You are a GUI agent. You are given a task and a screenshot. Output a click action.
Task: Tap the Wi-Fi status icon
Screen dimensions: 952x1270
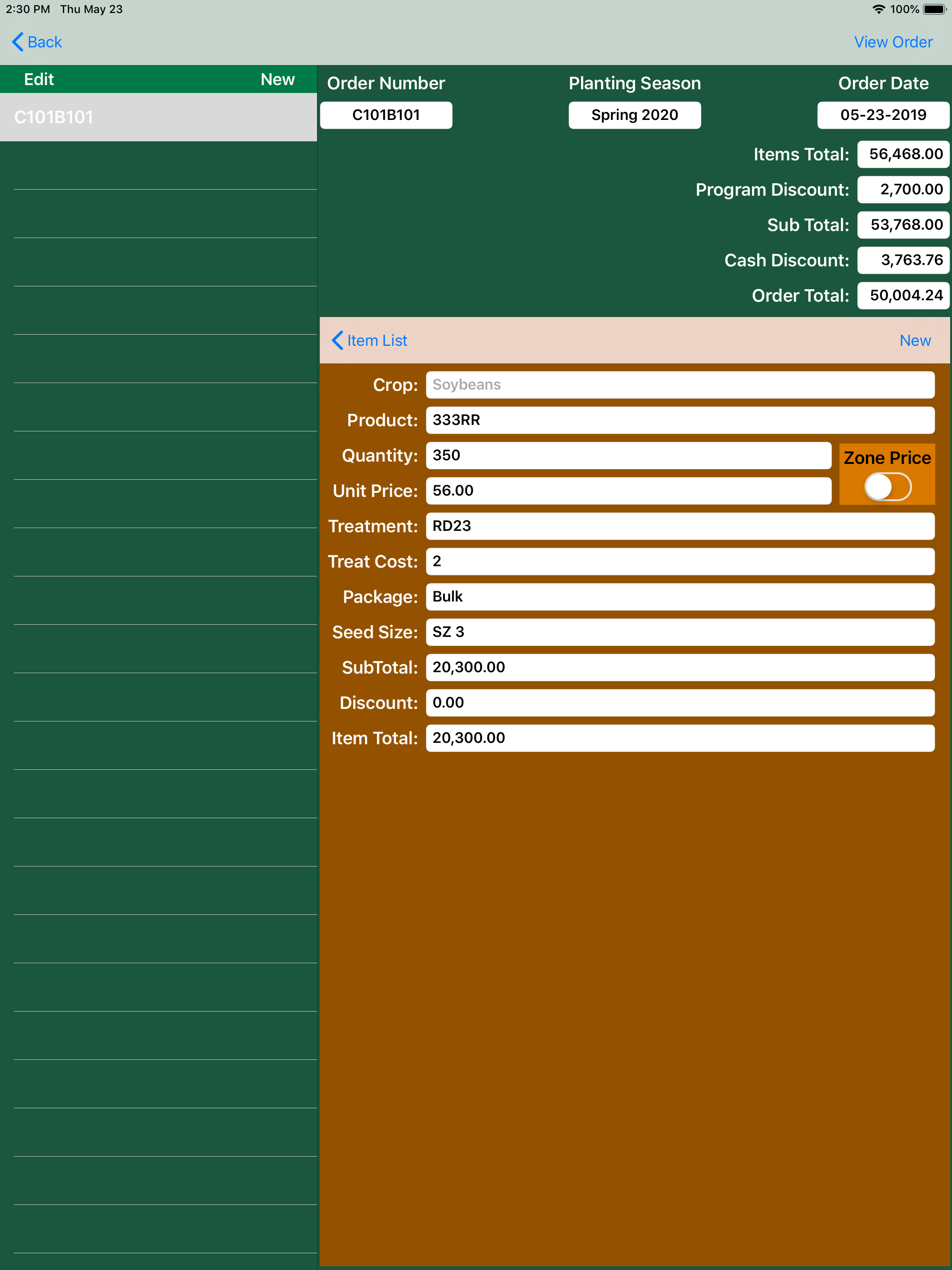point(879,9)
